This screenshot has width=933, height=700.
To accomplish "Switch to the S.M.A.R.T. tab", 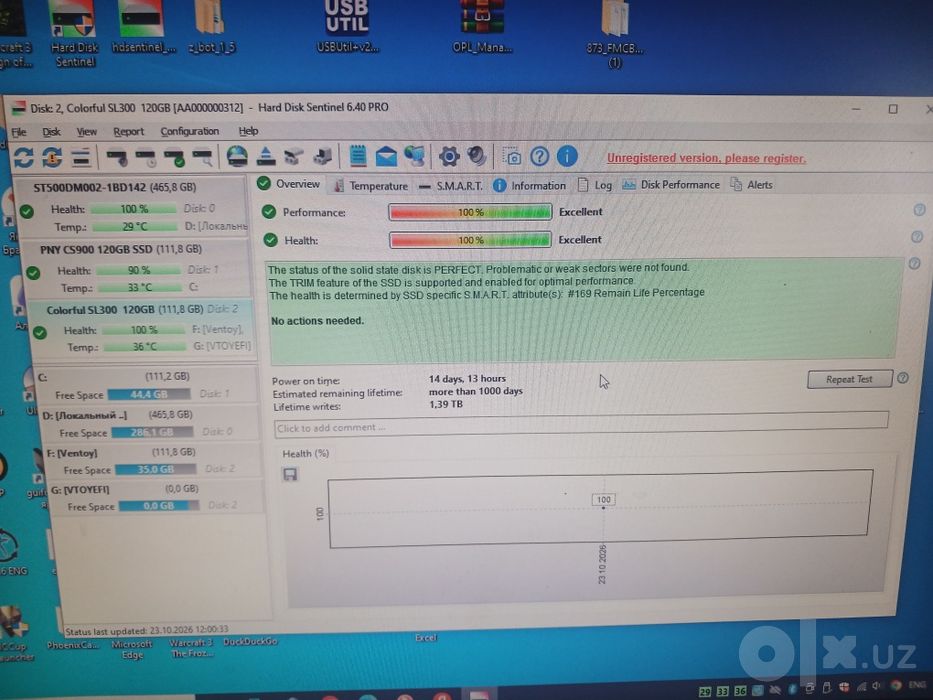I will (x=451, y=186).
